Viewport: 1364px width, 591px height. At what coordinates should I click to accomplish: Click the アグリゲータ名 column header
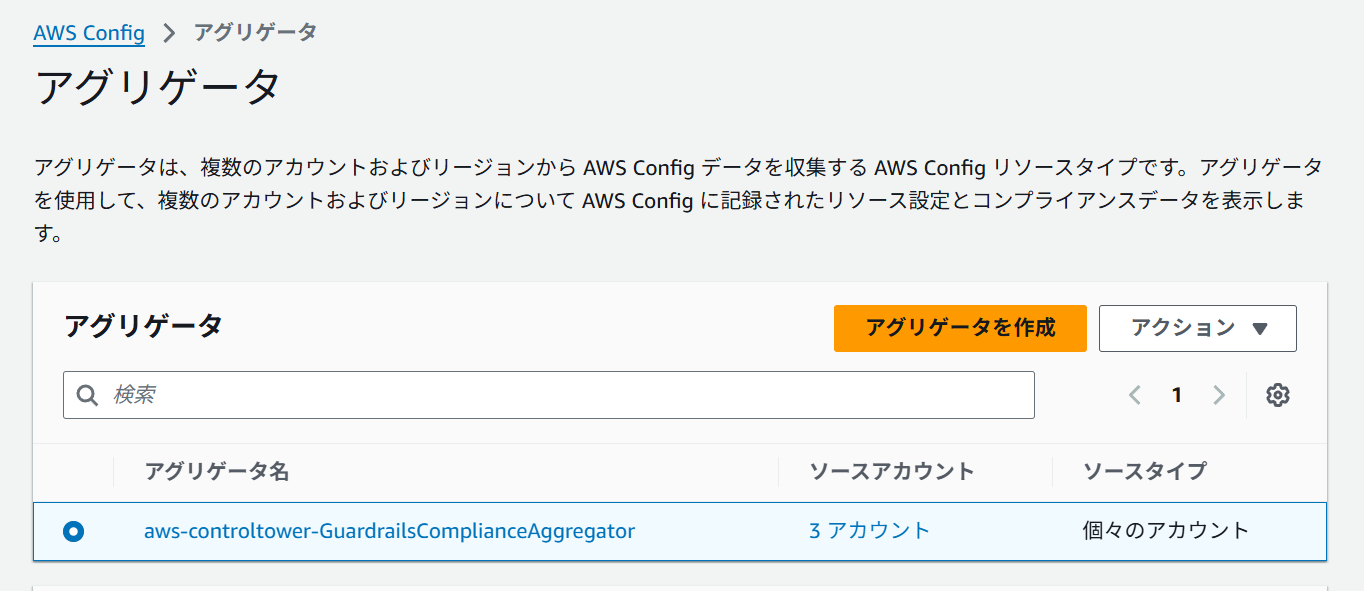(217, 471)
